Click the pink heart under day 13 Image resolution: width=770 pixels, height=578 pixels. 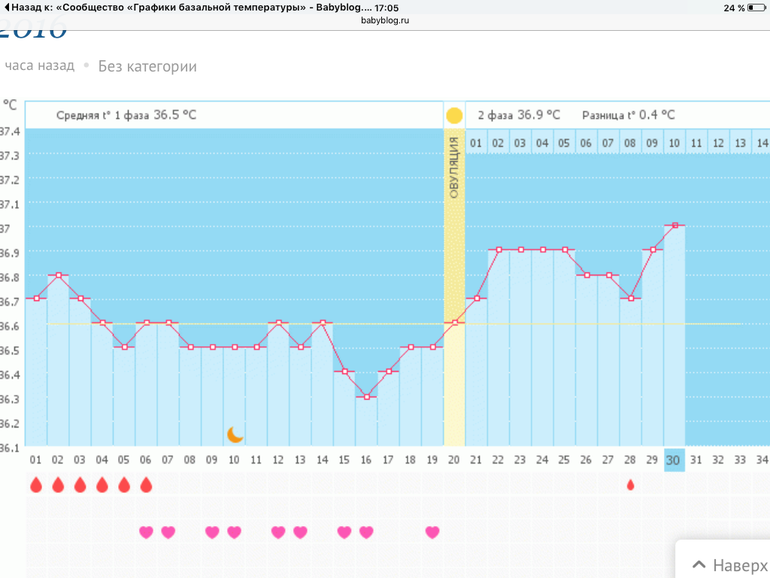[x=300, y=532]
